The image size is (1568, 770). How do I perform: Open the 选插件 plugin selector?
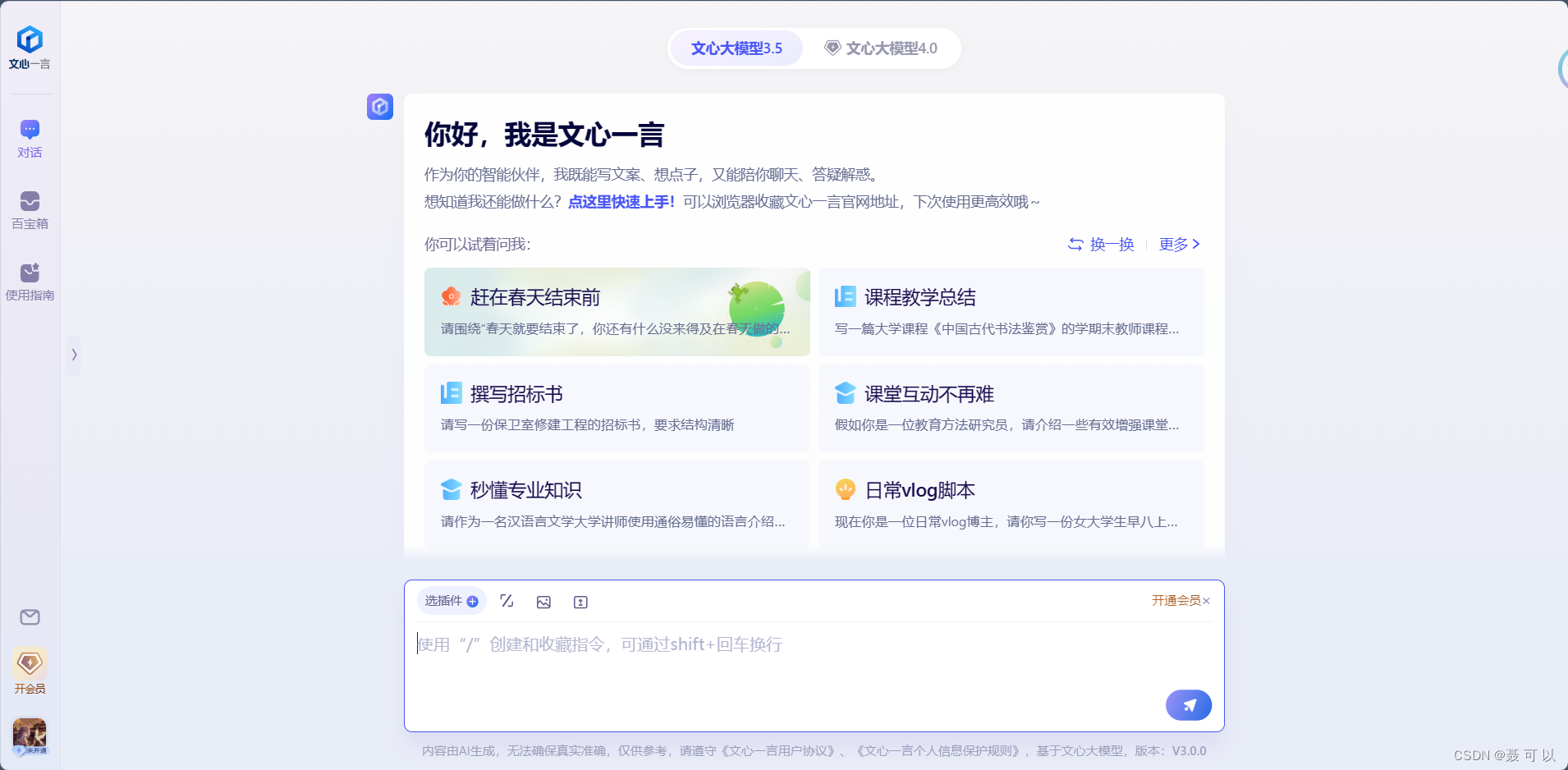point(452,601)
